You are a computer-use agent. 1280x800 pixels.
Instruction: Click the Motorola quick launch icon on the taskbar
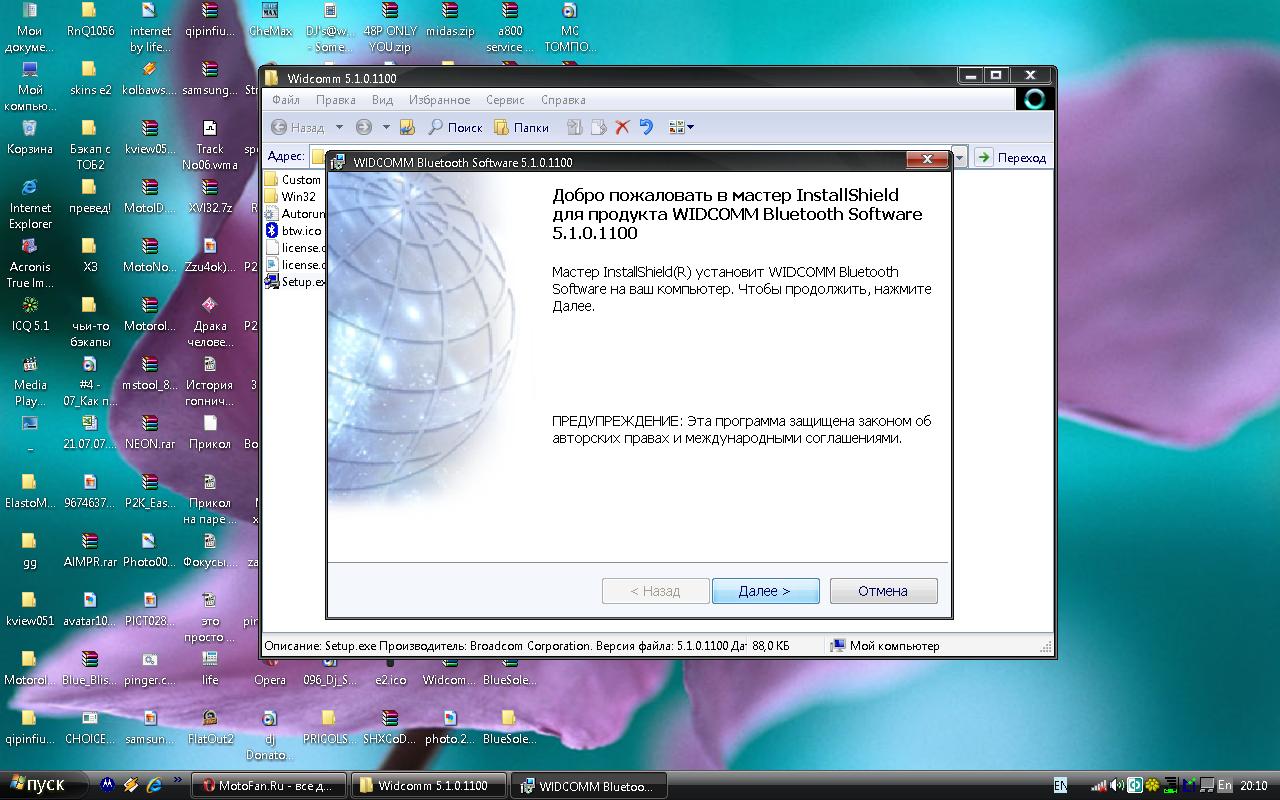tap(107, 785)
